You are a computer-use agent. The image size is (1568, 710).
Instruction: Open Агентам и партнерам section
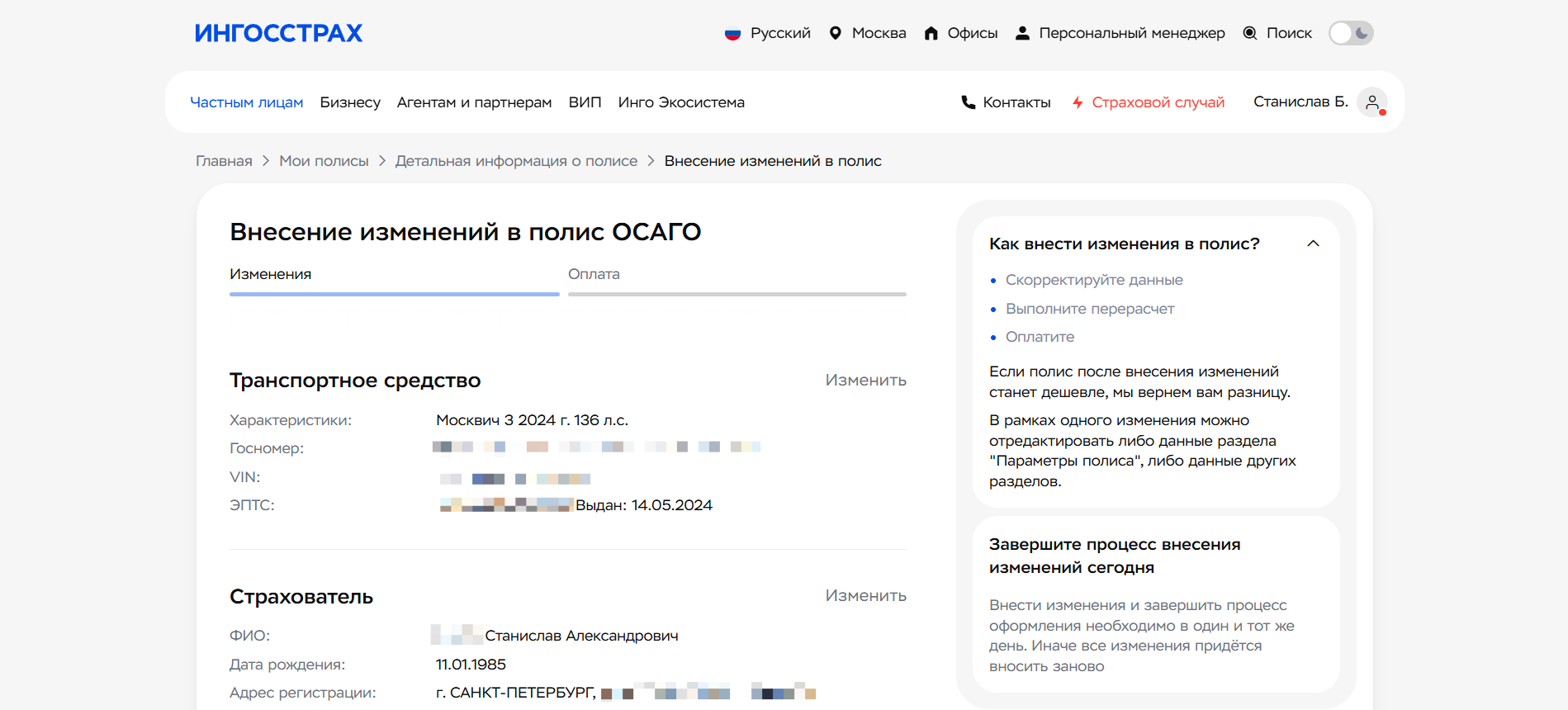pos(474,102)
